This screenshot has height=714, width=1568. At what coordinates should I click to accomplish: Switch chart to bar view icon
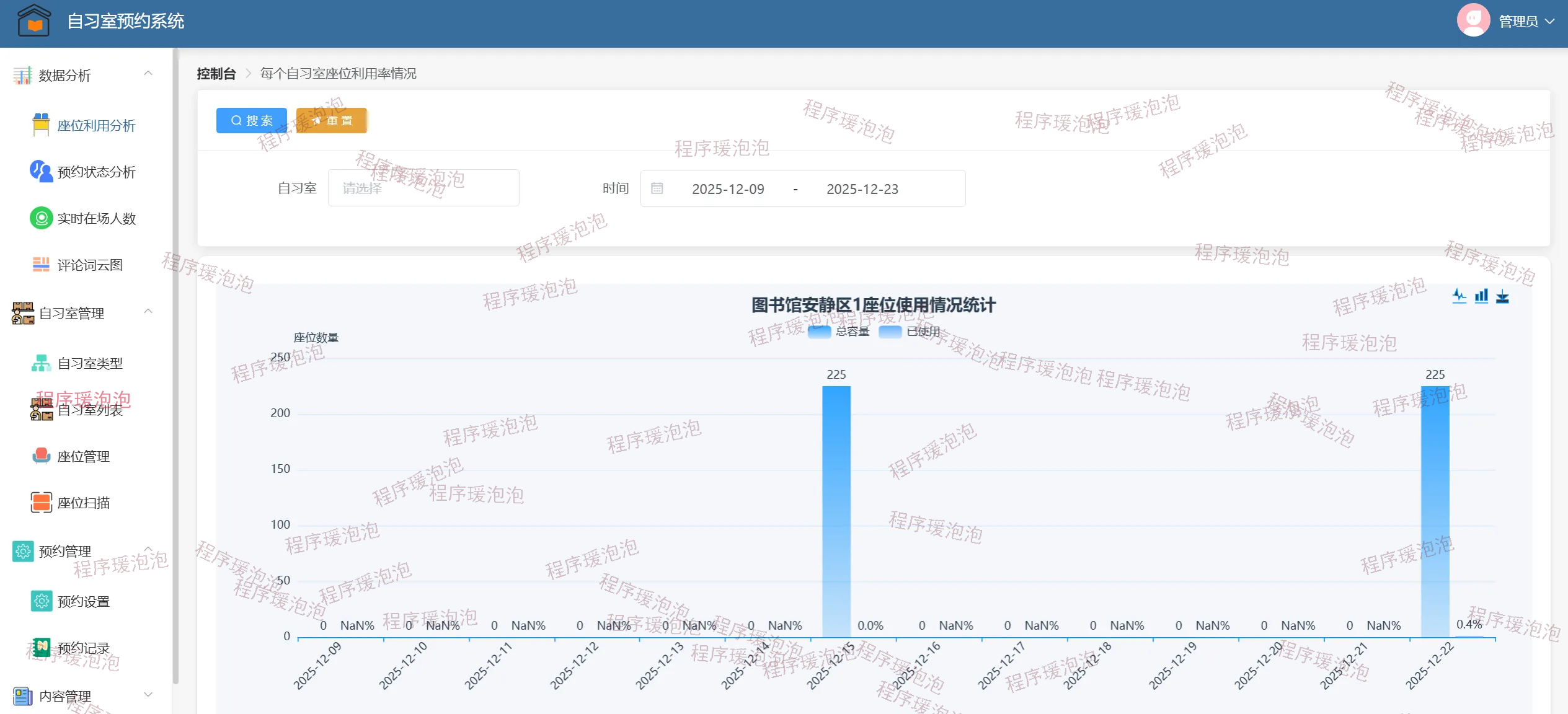pyautogui.click(x=1481, y=296)
